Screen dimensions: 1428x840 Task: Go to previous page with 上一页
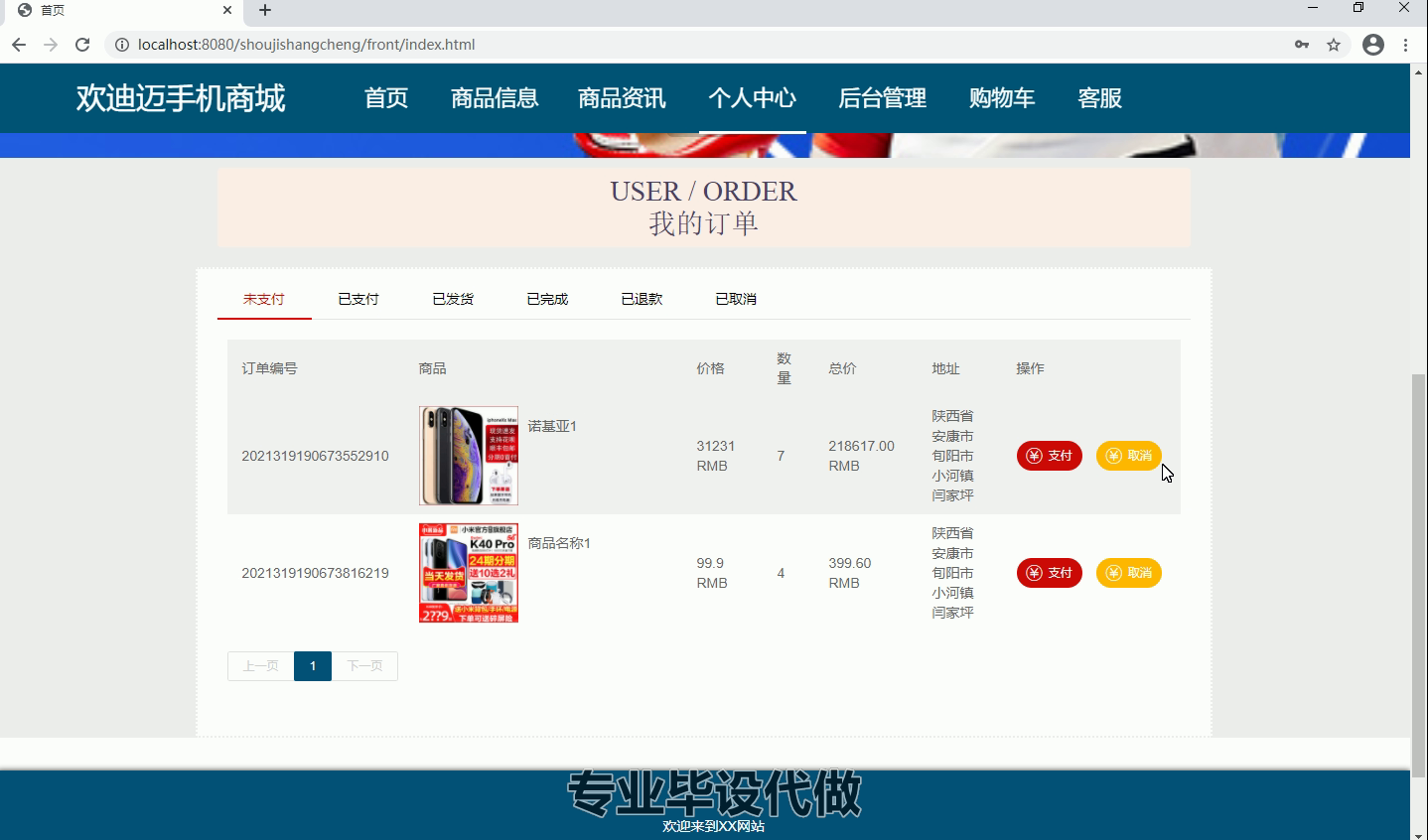click(261, 666)
